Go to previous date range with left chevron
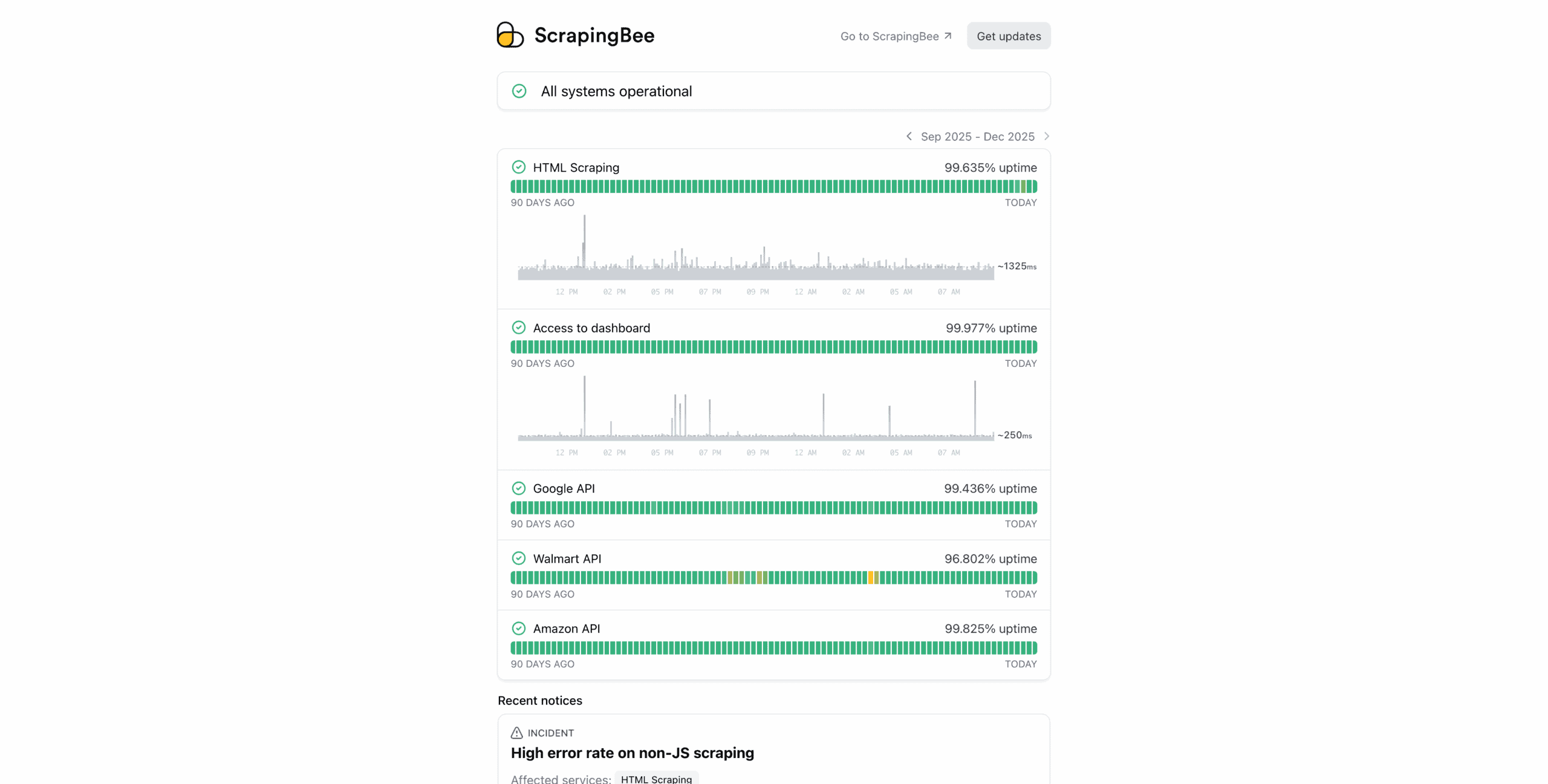Screen dimensions: 1548x784 [x=909, y=137]
